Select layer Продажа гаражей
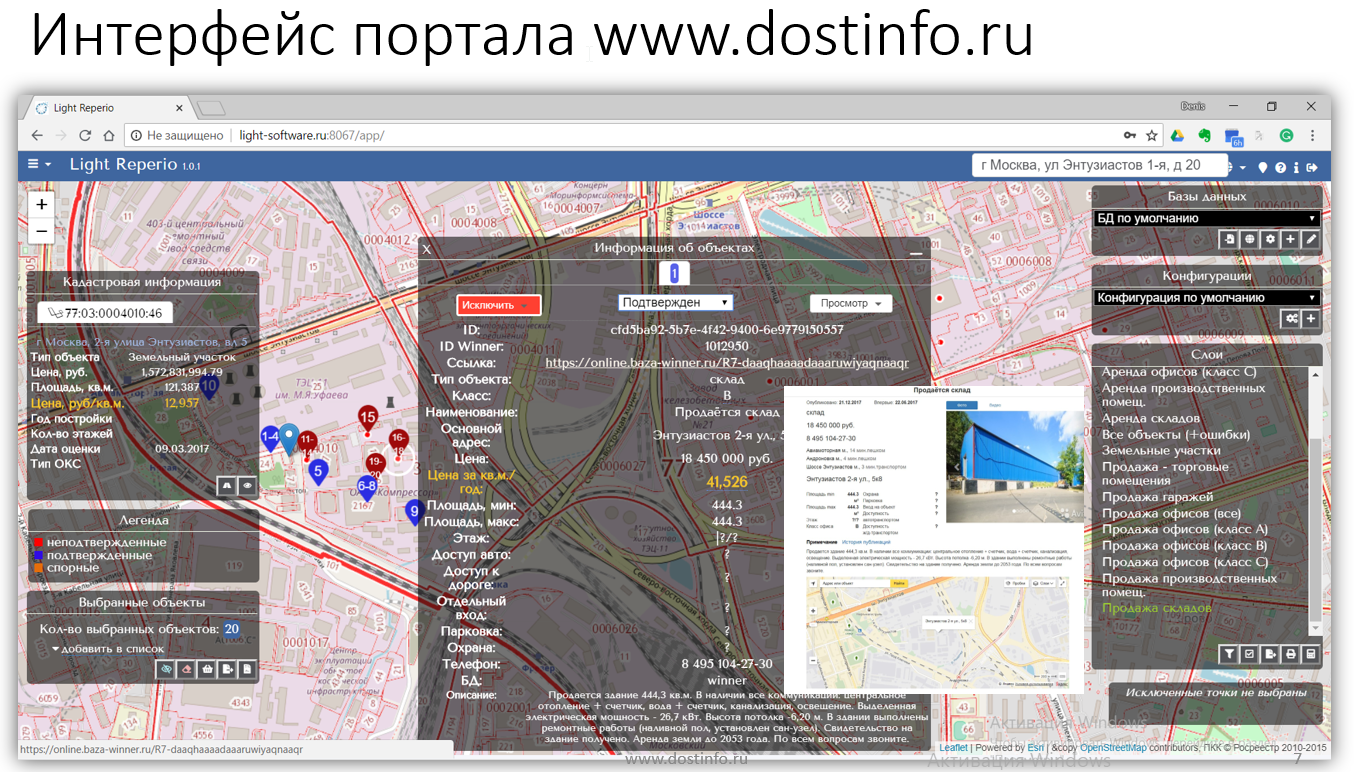 click(x=1157, y=497)
